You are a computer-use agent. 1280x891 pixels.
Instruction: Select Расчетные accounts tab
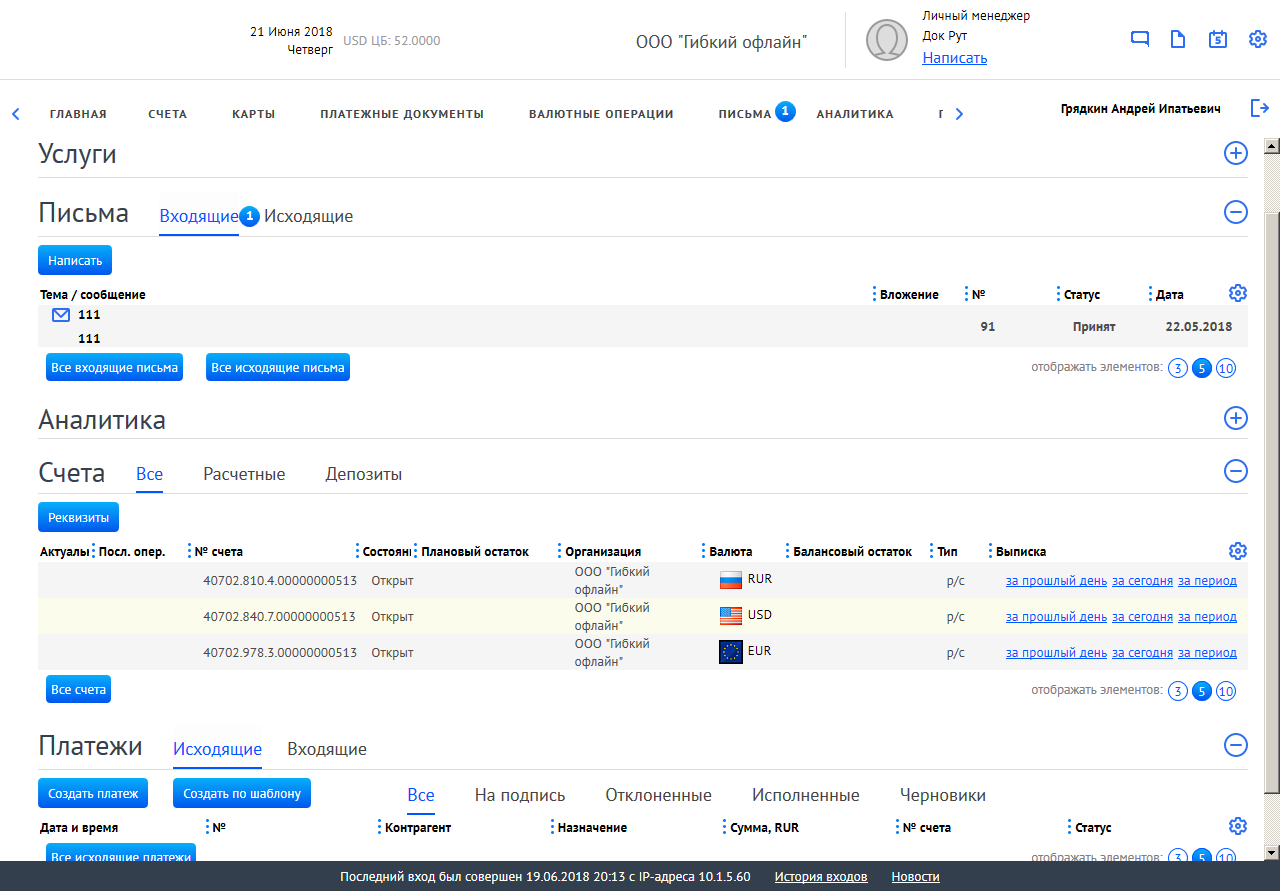point(244,474)
